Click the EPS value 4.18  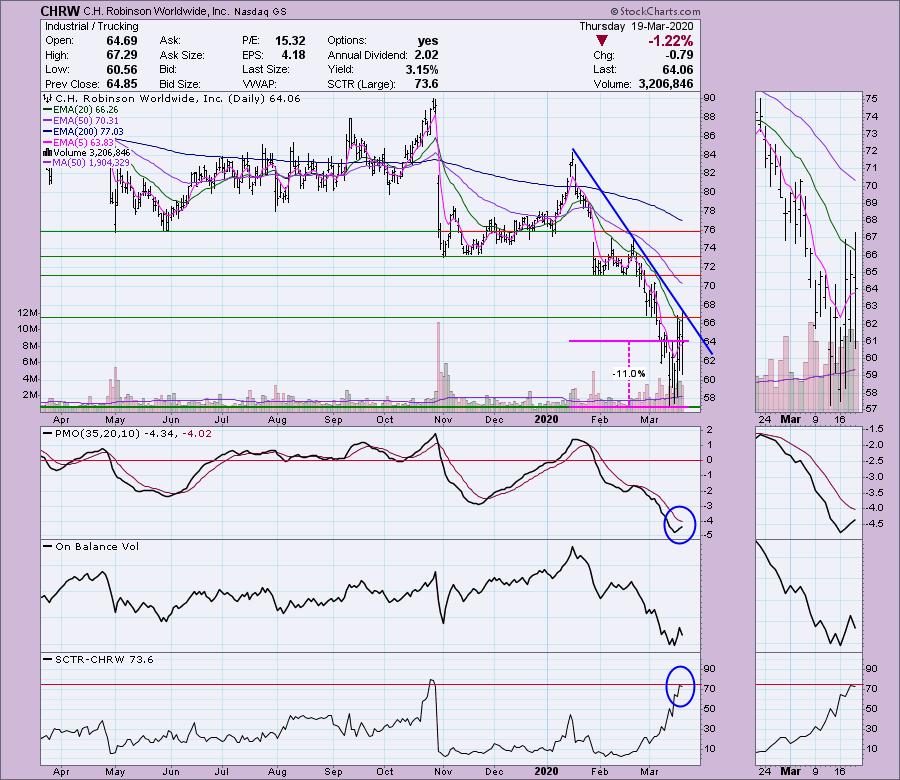(293, 55)
